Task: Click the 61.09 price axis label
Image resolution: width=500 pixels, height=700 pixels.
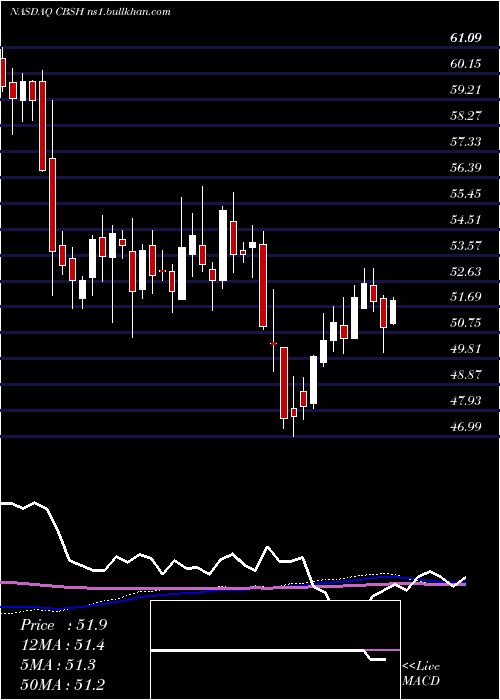Action: 466,38
